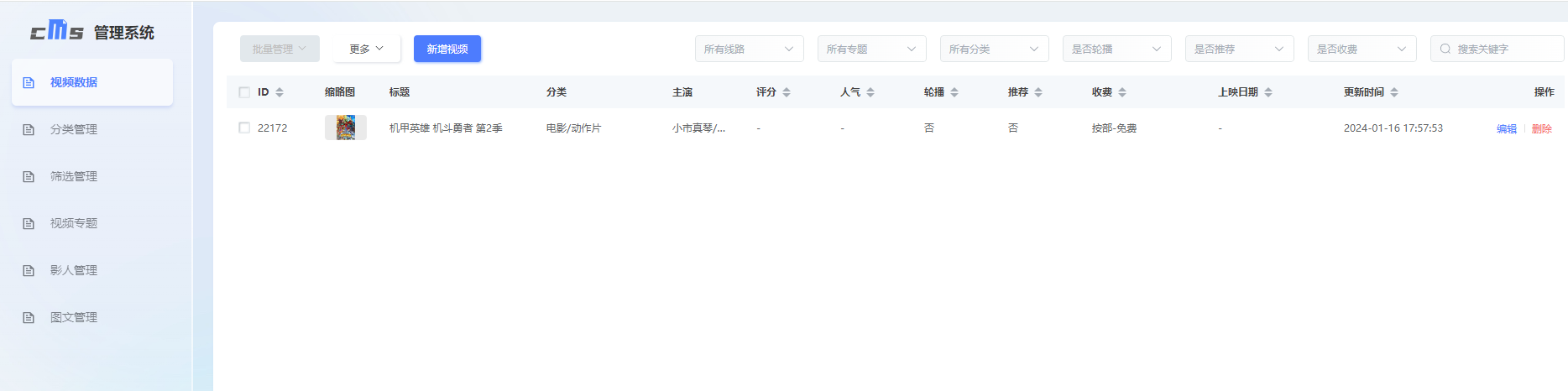Expand the 是否推荐 filter dropdown
1568x391 pixels.
1240,49
